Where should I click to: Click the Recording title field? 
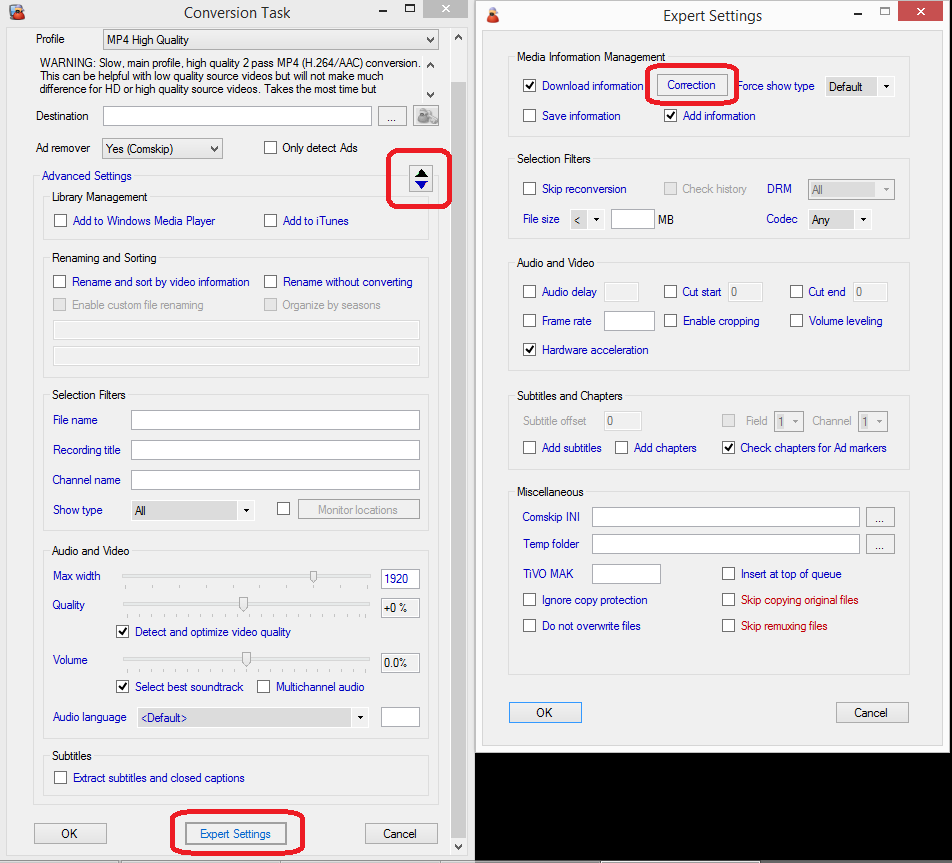pyautogui.click(x=275, y=449)
